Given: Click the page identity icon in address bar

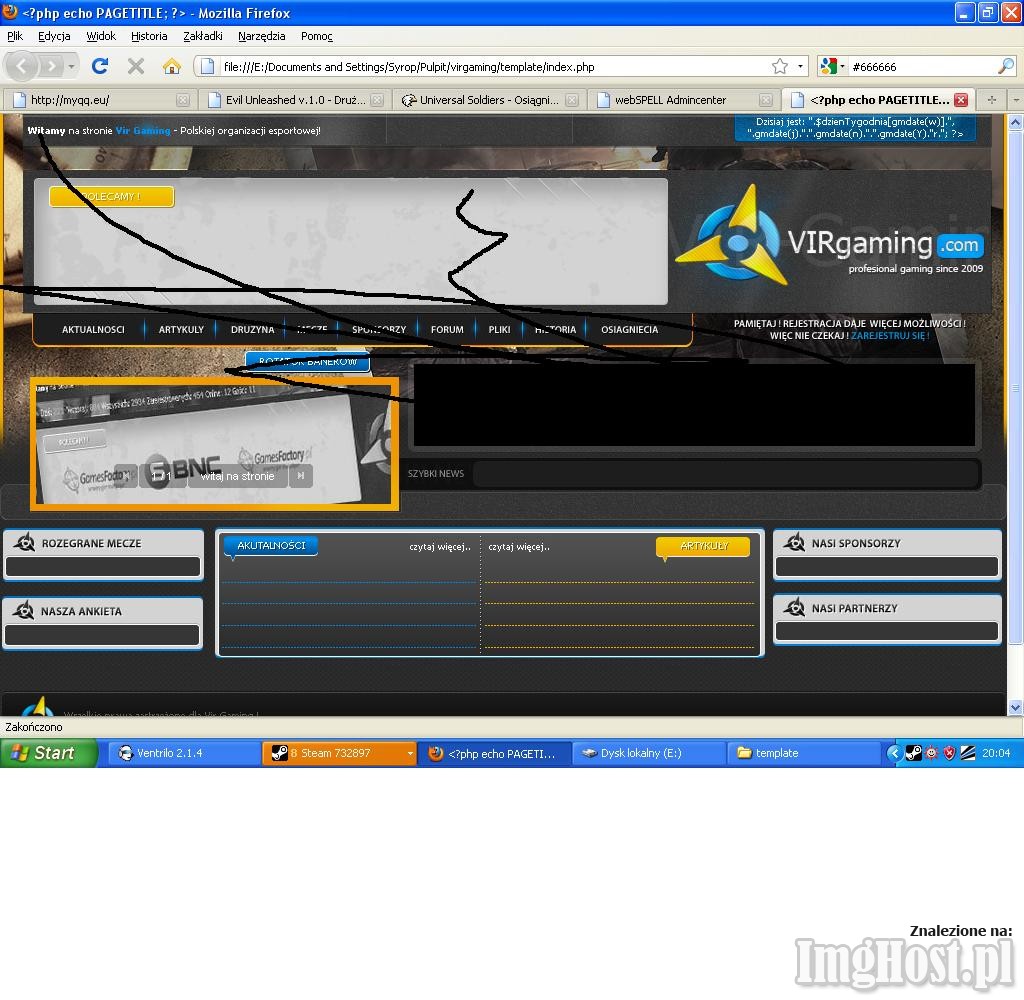Looking at the screenshot, I should coord(208,67).
